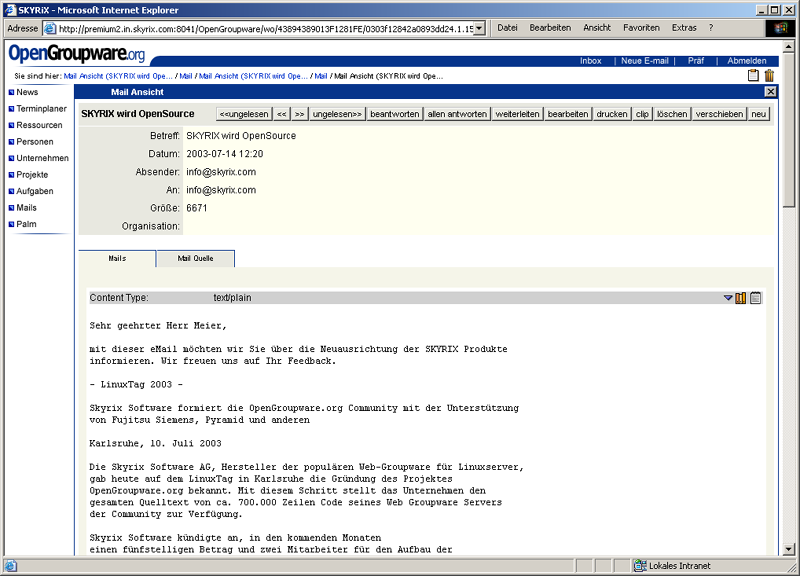Screen dimensions: 800x576
Task: Click the Lokales Intranet zone icon
Action: pos(640,565)
